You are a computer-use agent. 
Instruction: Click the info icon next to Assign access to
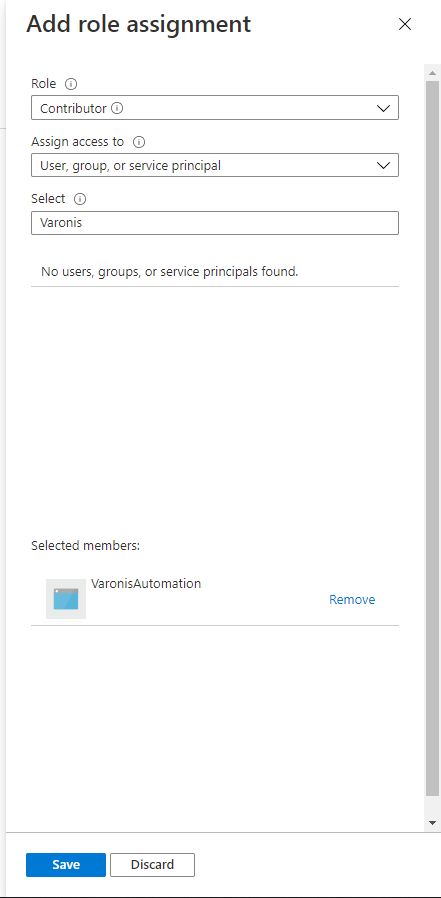tap(139, 141)
